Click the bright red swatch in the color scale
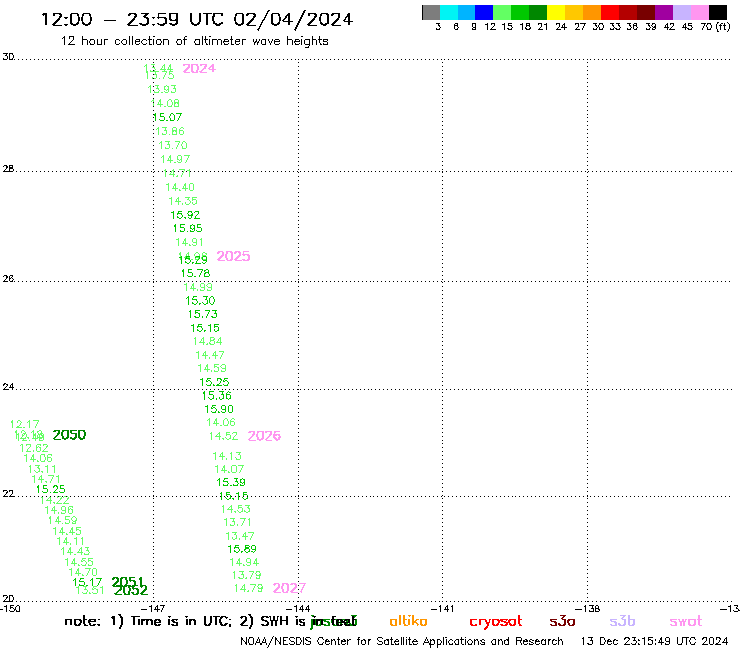 coord(610,12)
